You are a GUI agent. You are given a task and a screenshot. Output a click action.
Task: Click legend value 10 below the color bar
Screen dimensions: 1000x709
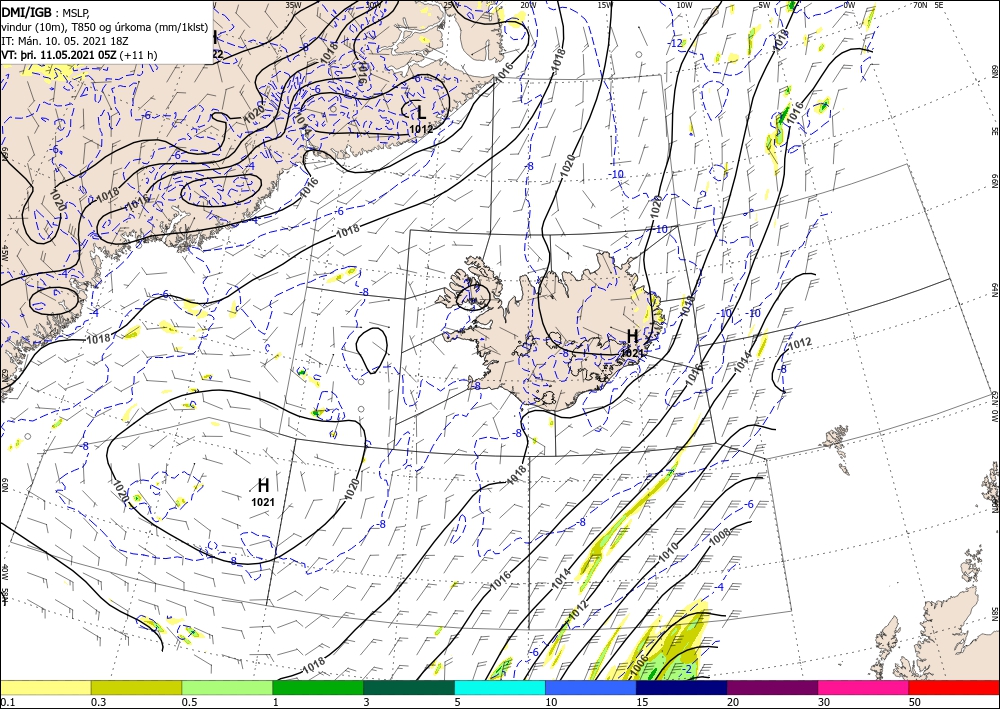click(551, 702)
